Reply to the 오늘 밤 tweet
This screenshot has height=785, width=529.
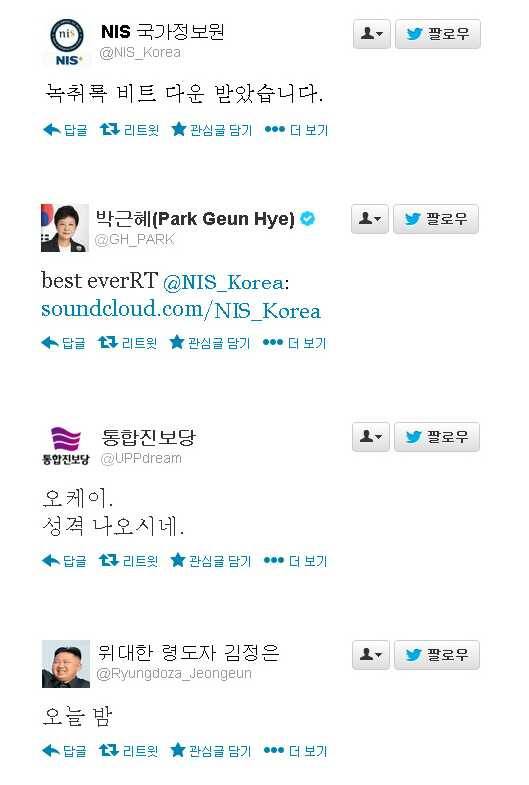[65, 751]
